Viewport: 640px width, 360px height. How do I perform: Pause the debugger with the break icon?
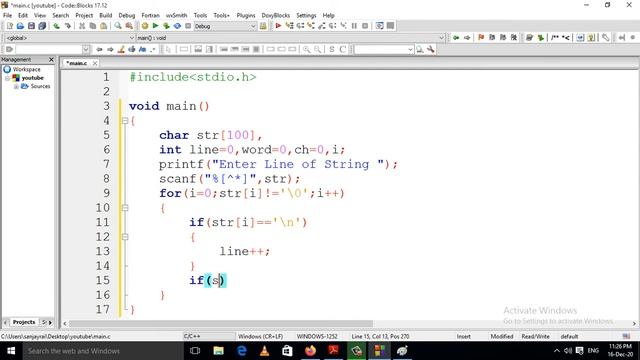[x=354, y=26]
